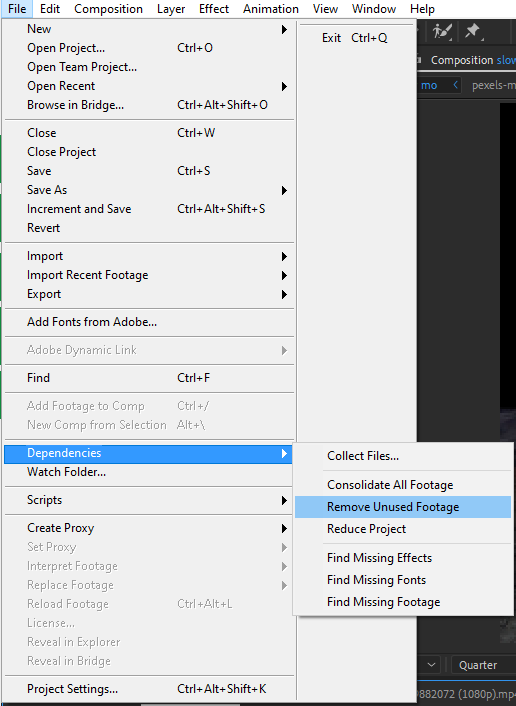Open the magnification dropdown chevron

pyautogui.click(x=431, y=665)
